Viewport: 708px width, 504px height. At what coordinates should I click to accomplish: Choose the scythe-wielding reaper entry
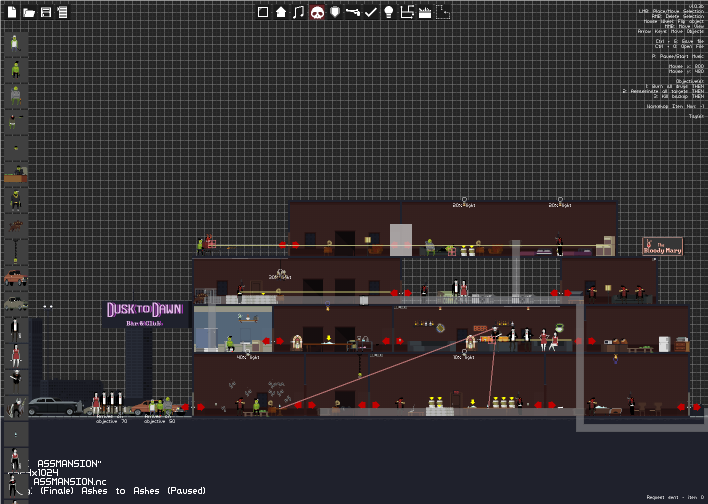coord(16,408)
